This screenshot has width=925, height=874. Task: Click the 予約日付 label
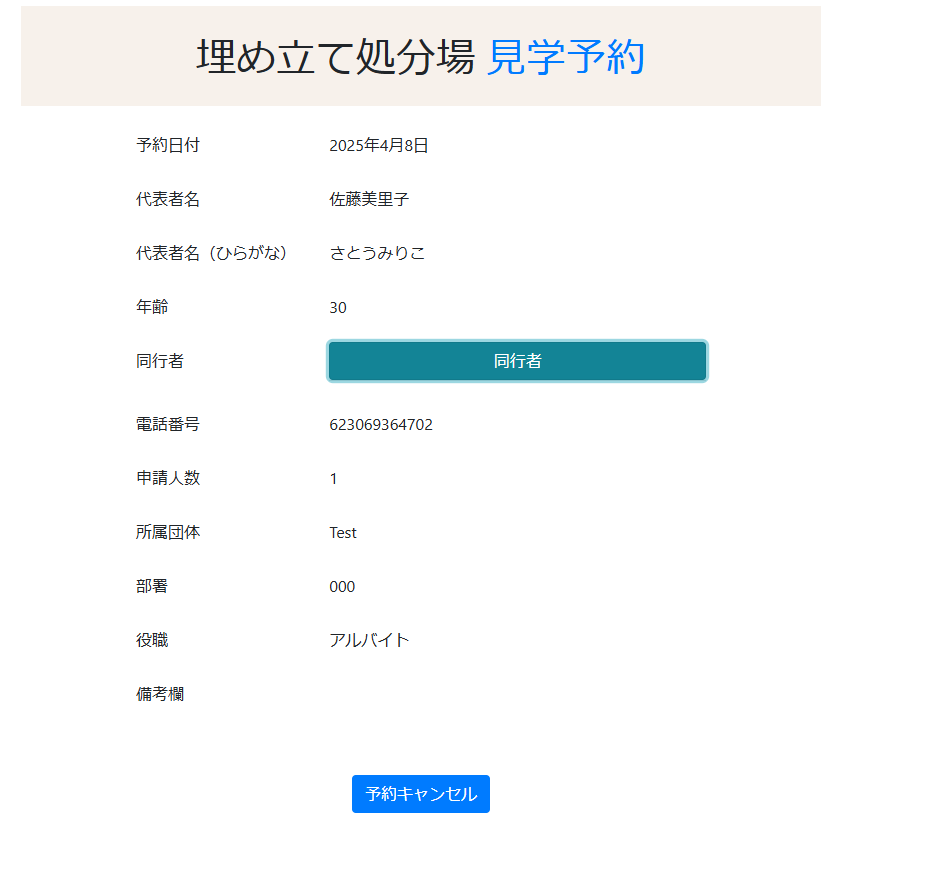click(168, 146)
